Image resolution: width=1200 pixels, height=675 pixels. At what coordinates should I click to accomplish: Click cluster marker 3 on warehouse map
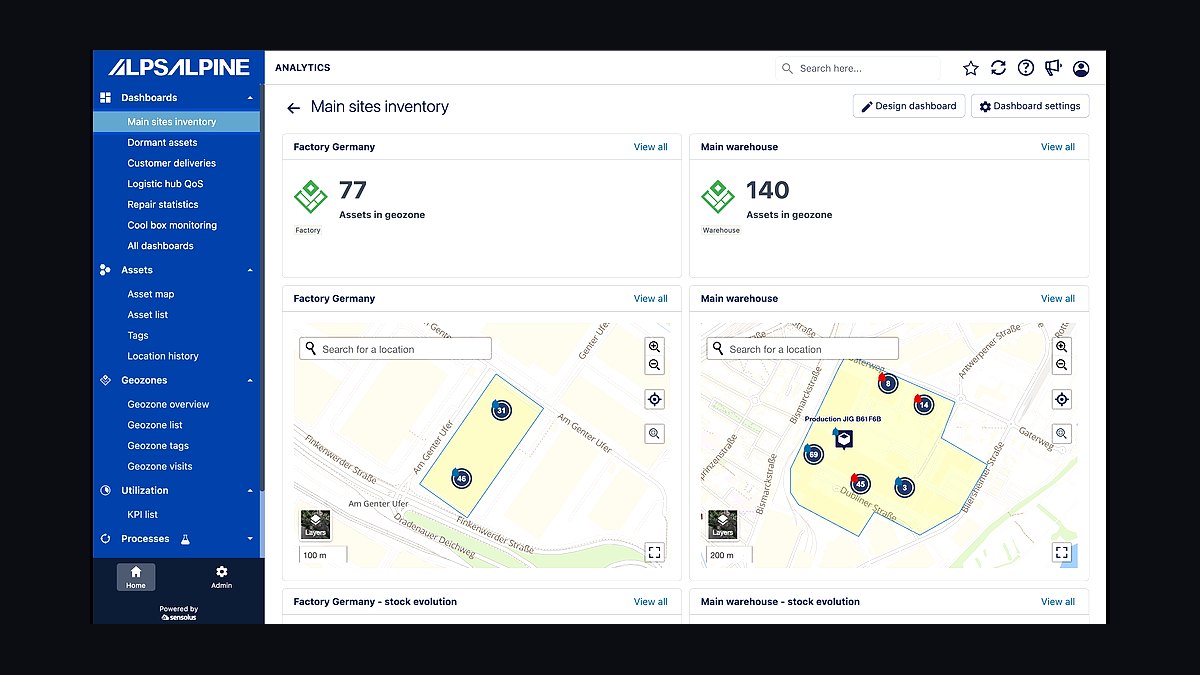point(904,487)
